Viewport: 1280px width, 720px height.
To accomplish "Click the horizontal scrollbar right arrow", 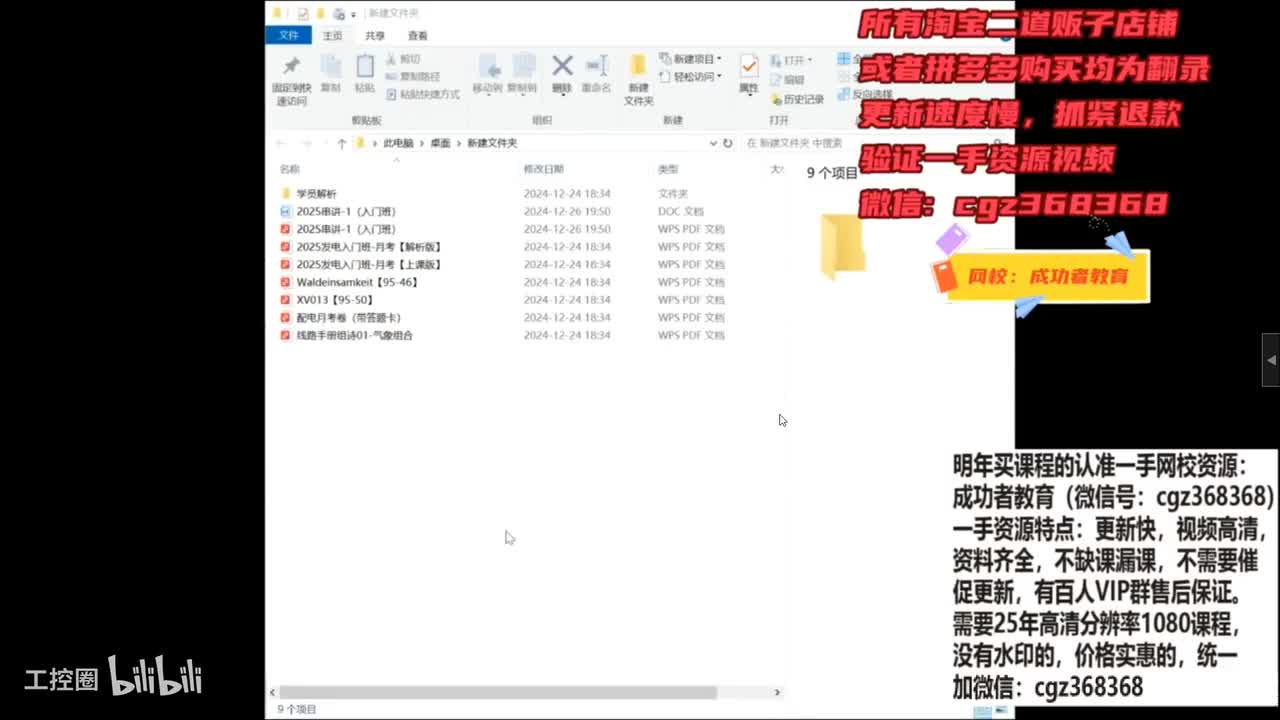I will 778,692.
